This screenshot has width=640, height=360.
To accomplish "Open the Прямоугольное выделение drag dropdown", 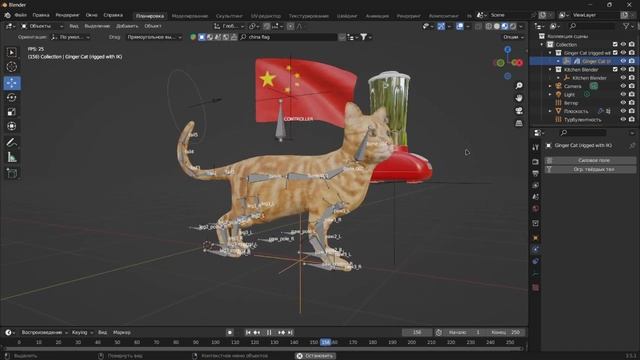I will click(154, 37).
